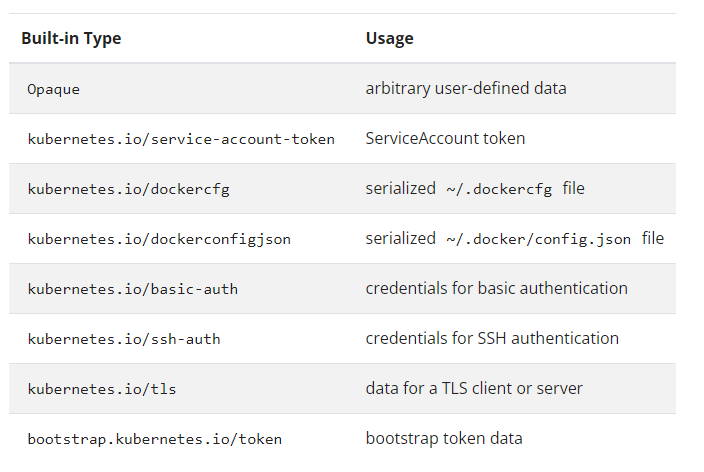The image size is (704, 472).
Task: Click the "Built-in Type" column header
Action: (x=71, y=39)
